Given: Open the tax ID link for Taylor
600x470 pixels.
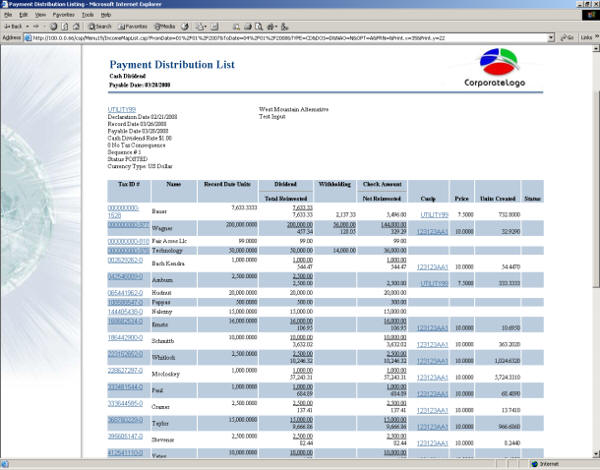Looking at the screenshot, I should [x=125, y=420].
